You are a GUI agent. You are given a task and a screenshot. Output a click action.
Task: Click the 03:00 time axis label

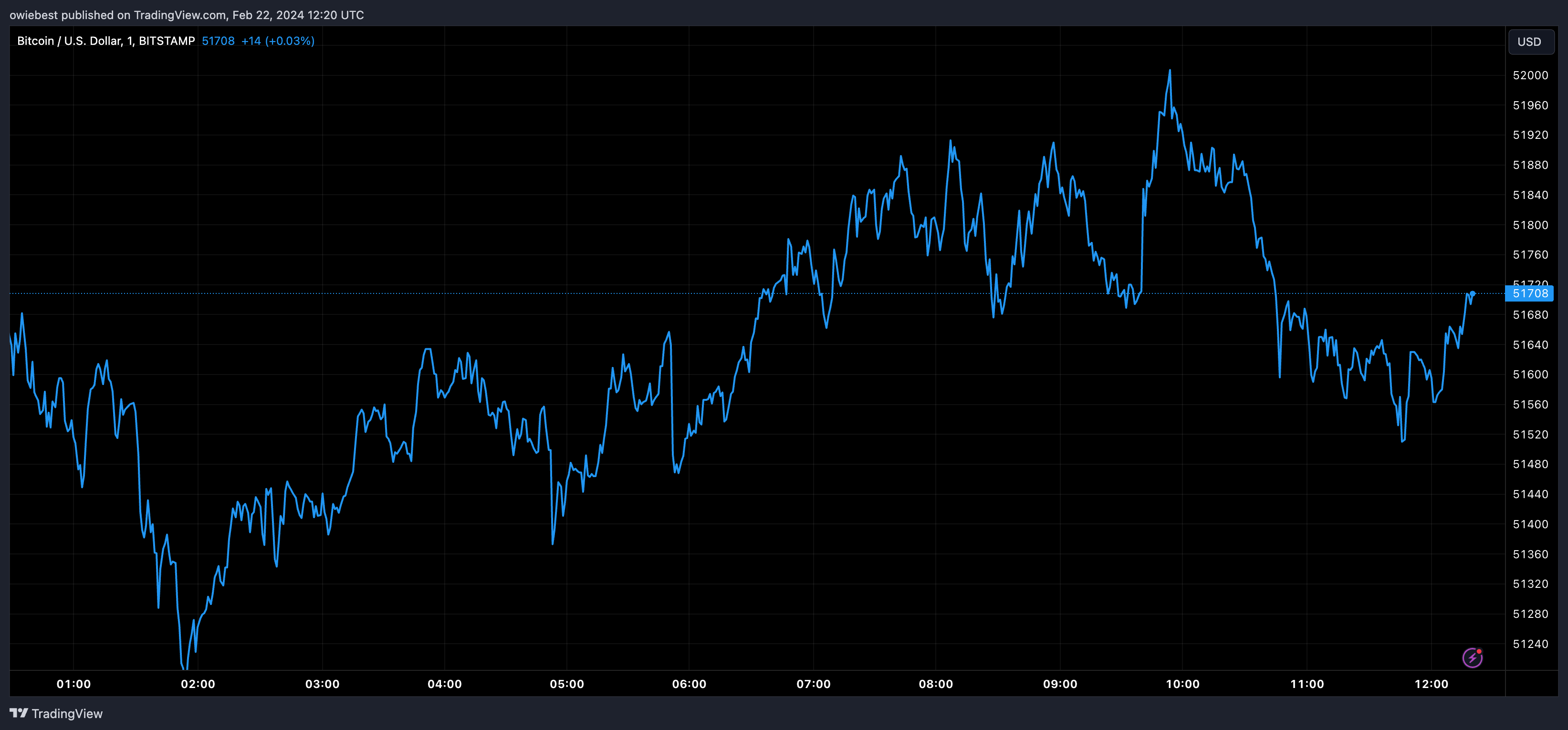322,684
